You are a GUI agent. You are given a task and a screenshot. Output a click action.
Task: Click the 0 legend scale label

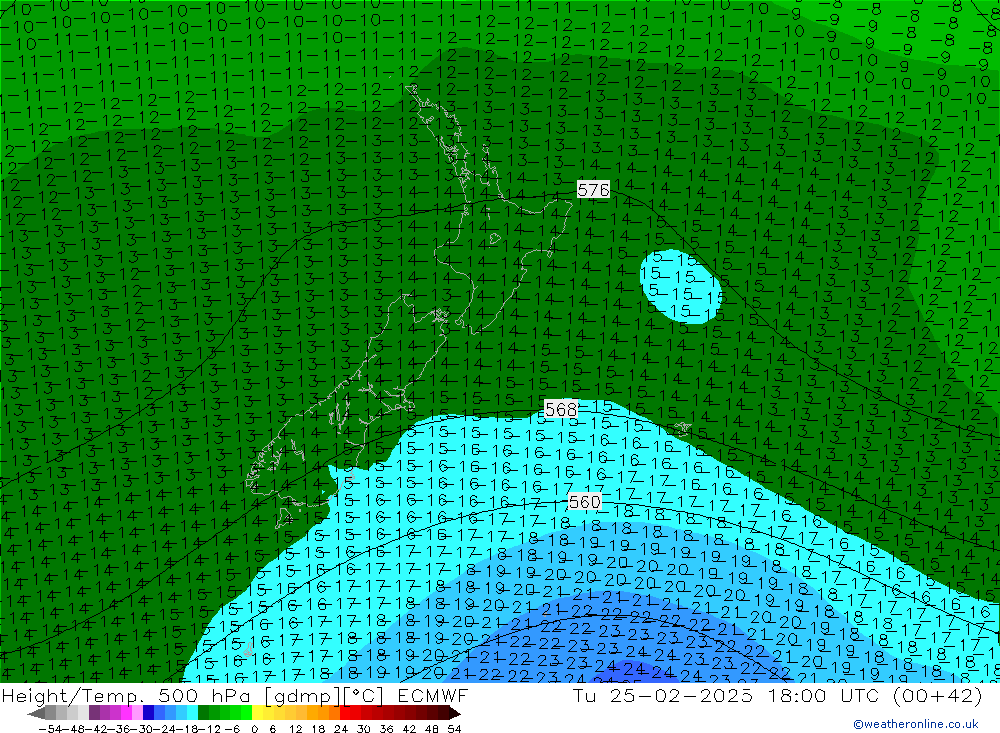point(254,729)
